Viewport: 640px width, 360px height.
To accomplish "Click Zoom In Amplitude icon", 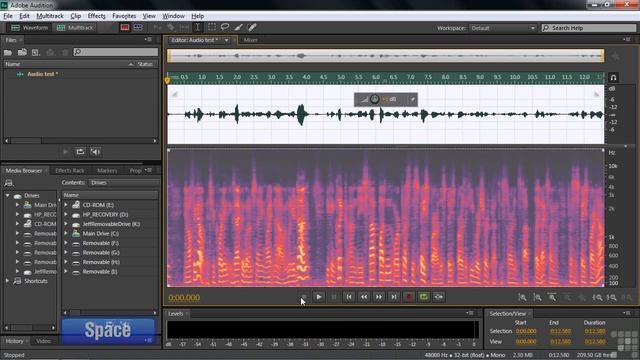I will click(x=522, y=298).
